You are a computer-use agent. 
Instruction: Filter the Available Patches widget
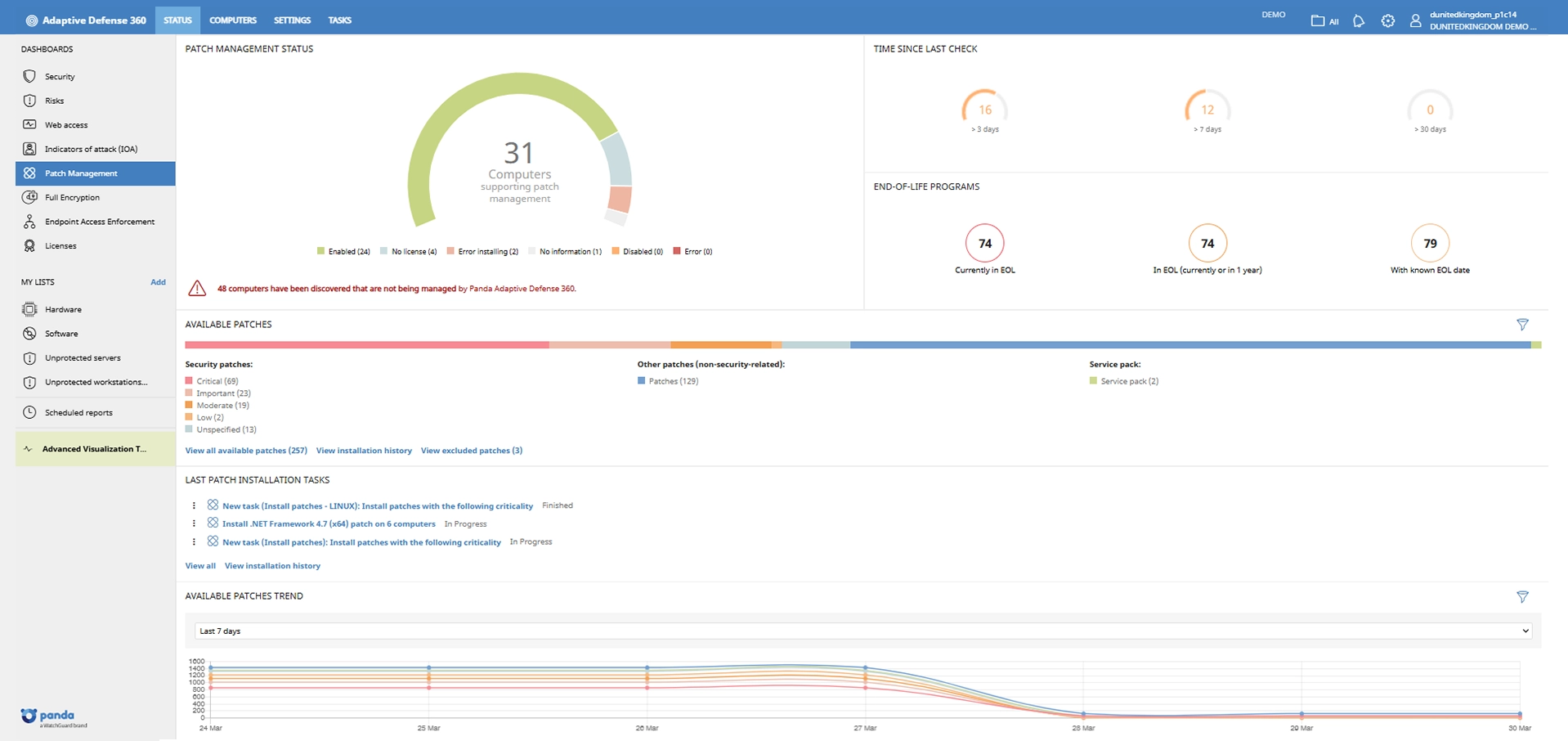point(1521,325)
